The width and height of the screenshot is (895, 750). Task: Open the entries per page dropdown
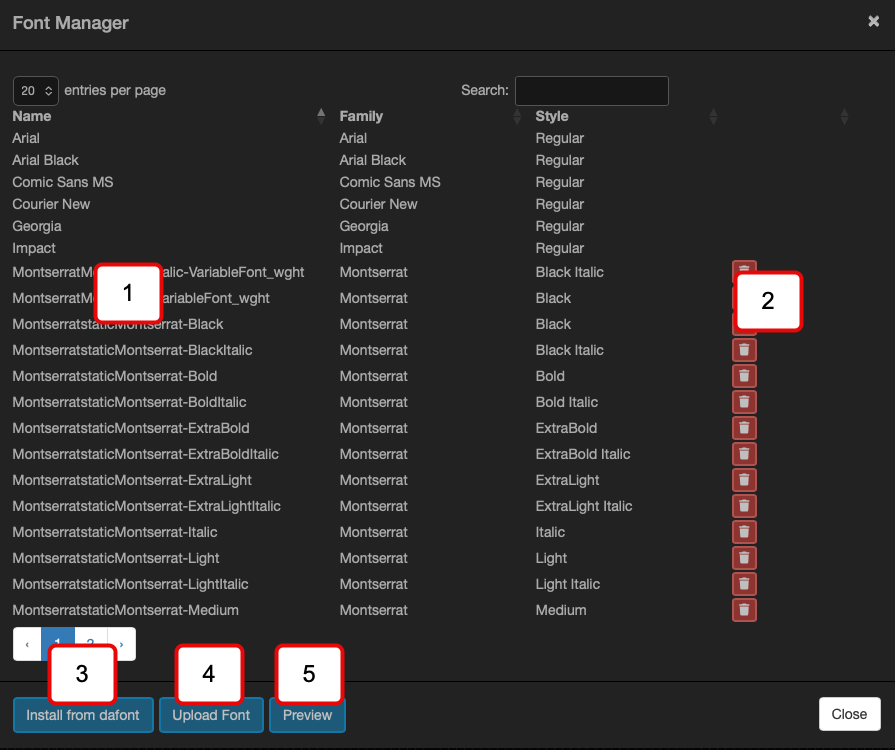tap(36, 91)
